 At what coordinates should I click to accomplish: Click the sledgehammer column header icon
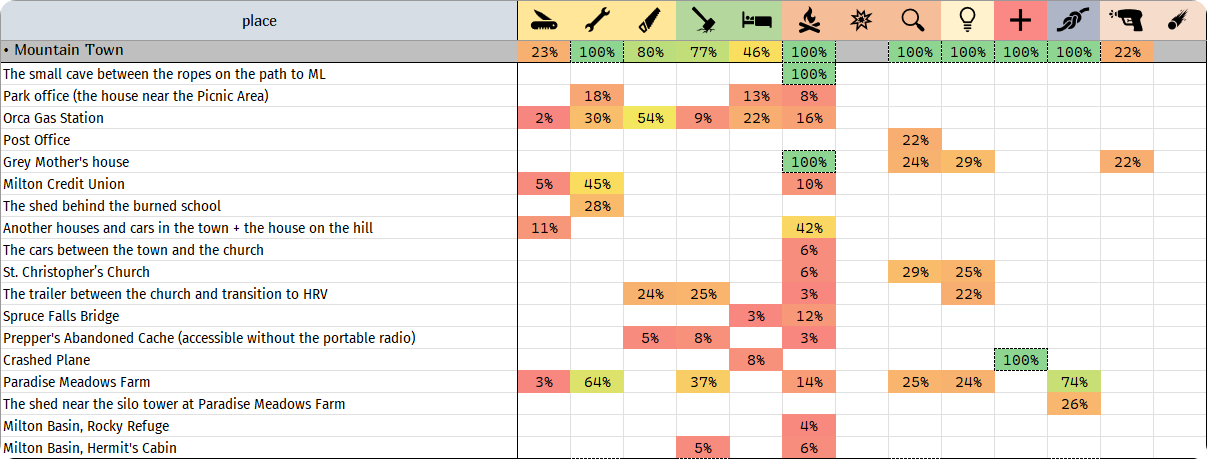click(x=703, y=20)
